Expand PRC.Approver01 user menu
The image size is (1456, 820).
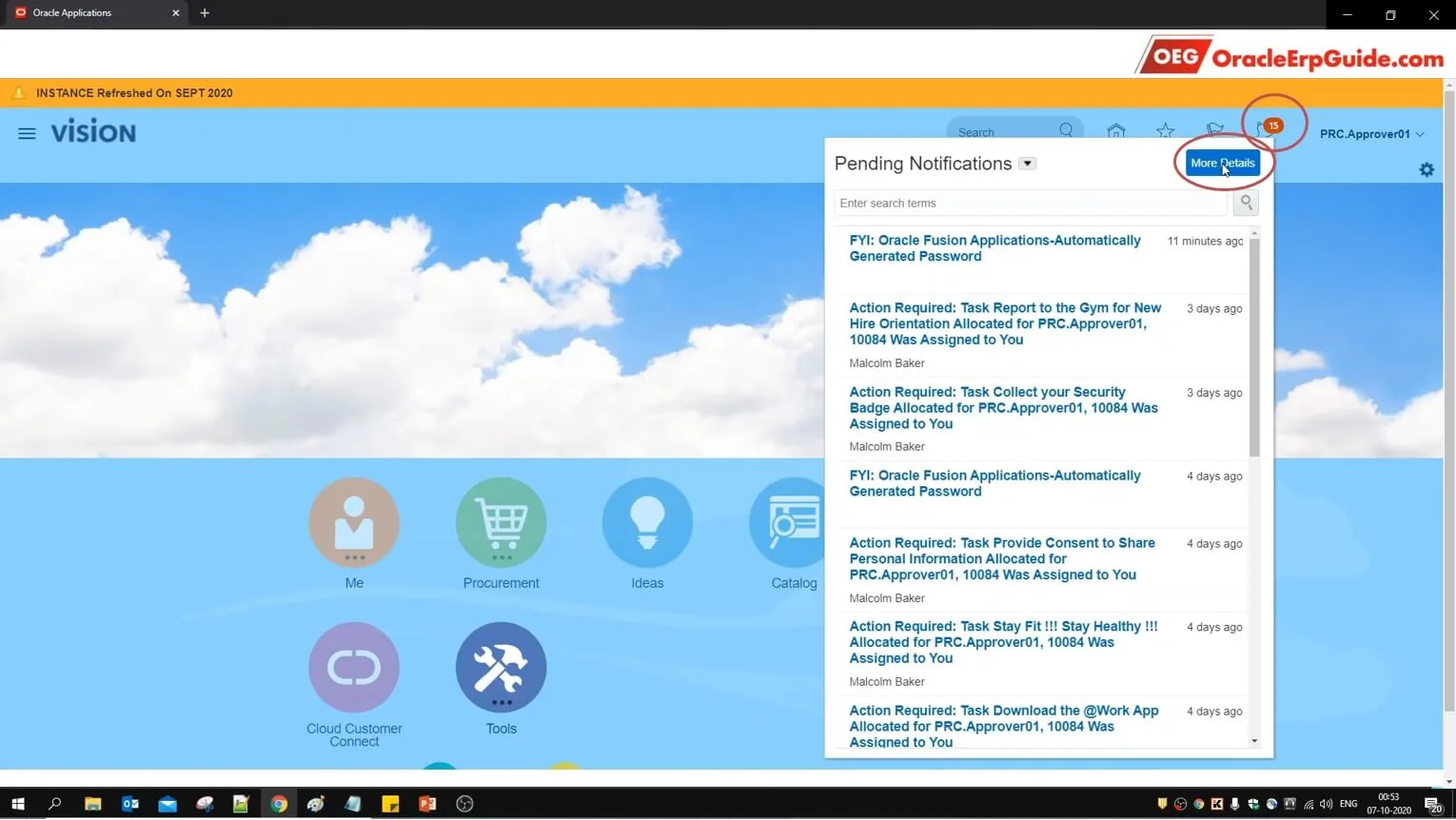(1371, 134)
